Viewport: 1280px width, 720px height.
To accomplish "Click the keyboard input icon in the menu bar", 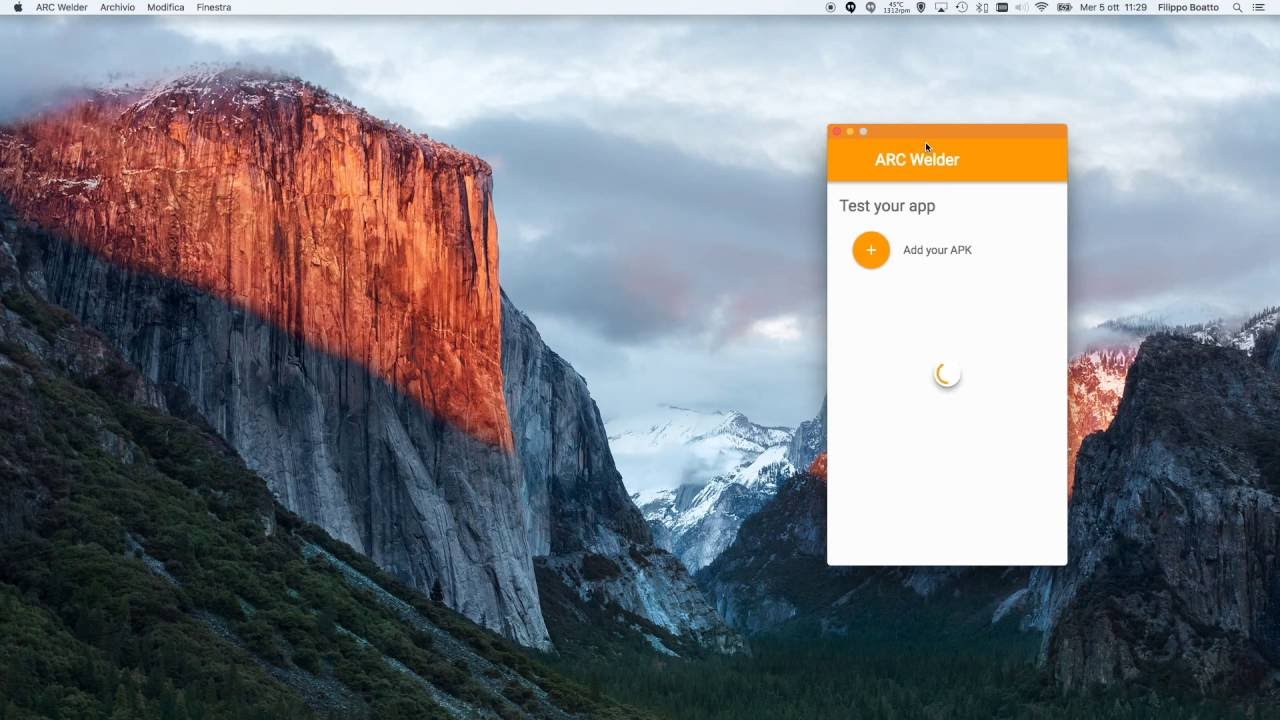I will click(1002, 7).
